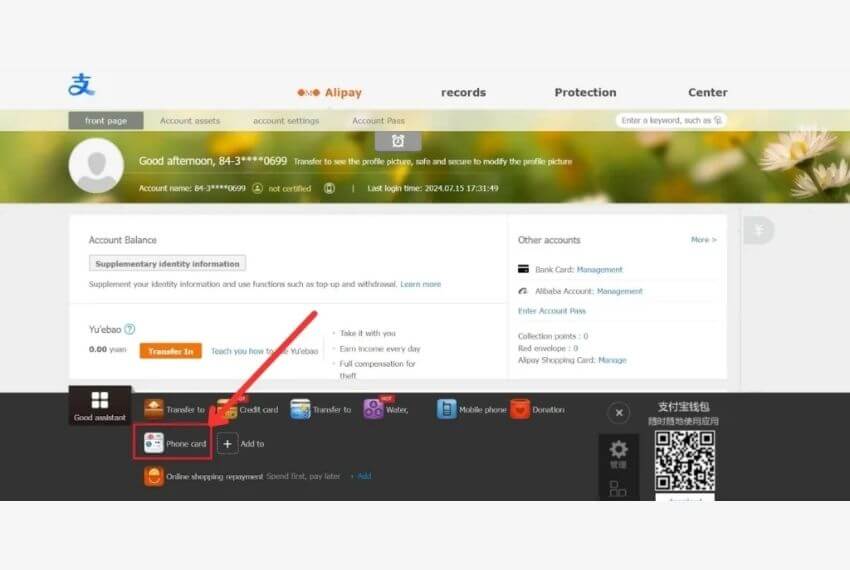Viewport: 850px width, 570px height.
Task: Open Alibaba Account Management link
Action: pos(620,291)
